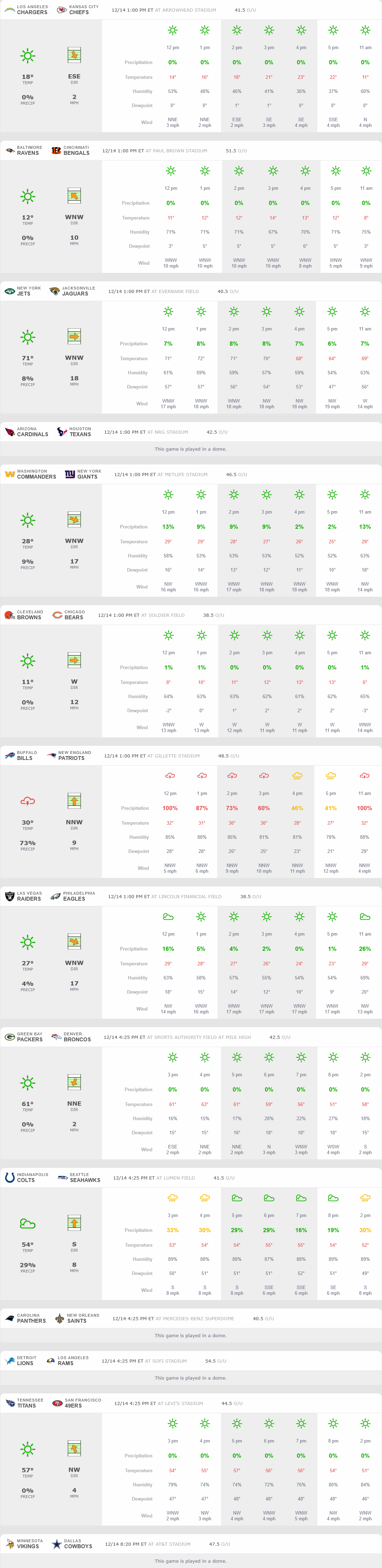Click the 100% precipitation value at 12 pm Bills game
382x1568 pixels.
click(x=170, y=808)
